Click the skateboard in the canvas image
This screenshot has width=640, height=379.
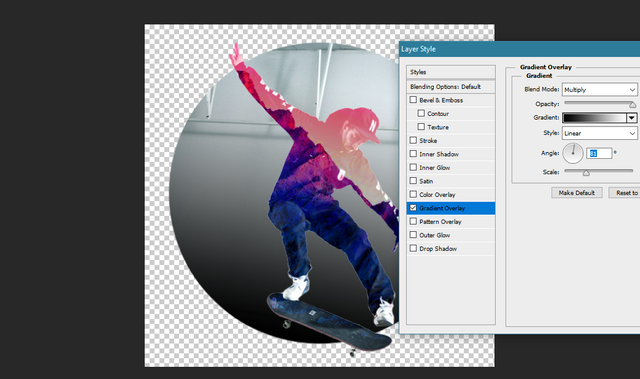coord(329,322)
